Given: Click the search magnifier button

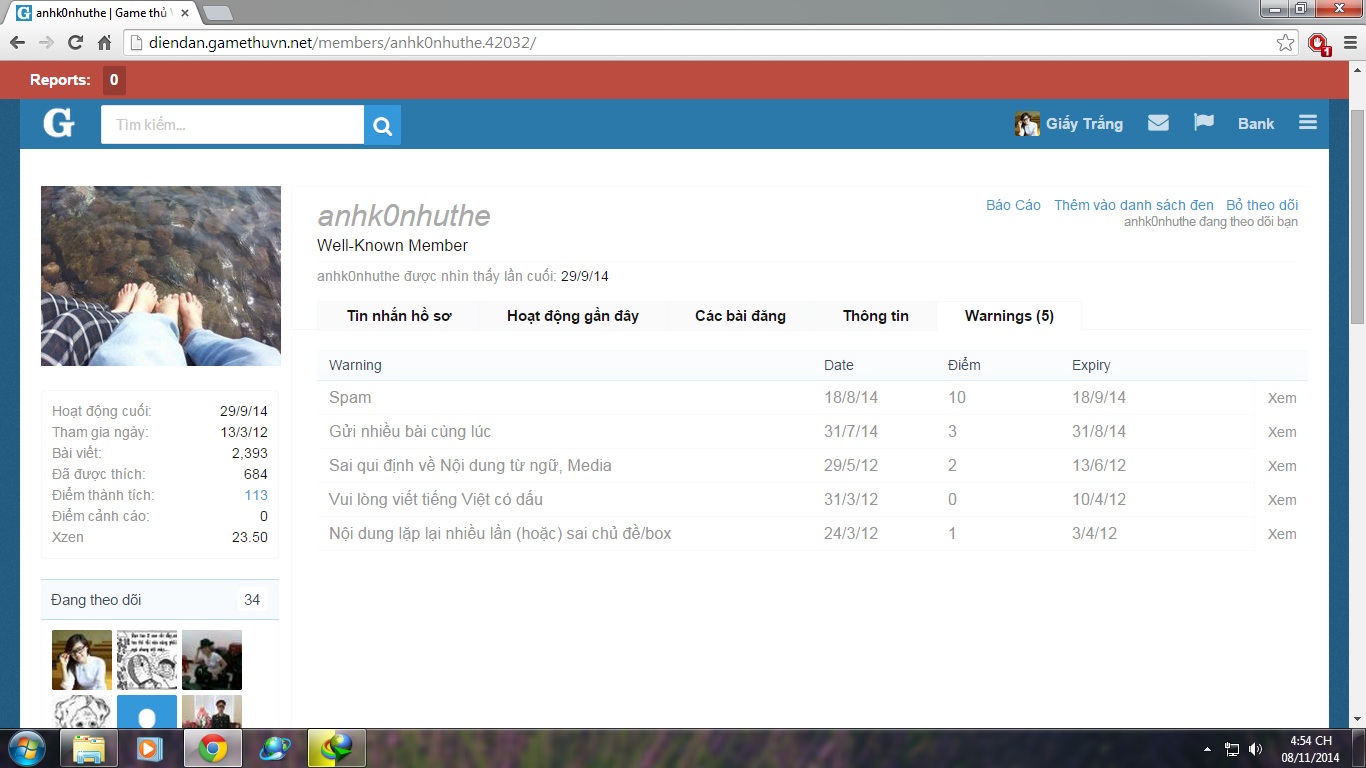Looking at the screenshot, I should pyautogui.click(x=382, y=125).
